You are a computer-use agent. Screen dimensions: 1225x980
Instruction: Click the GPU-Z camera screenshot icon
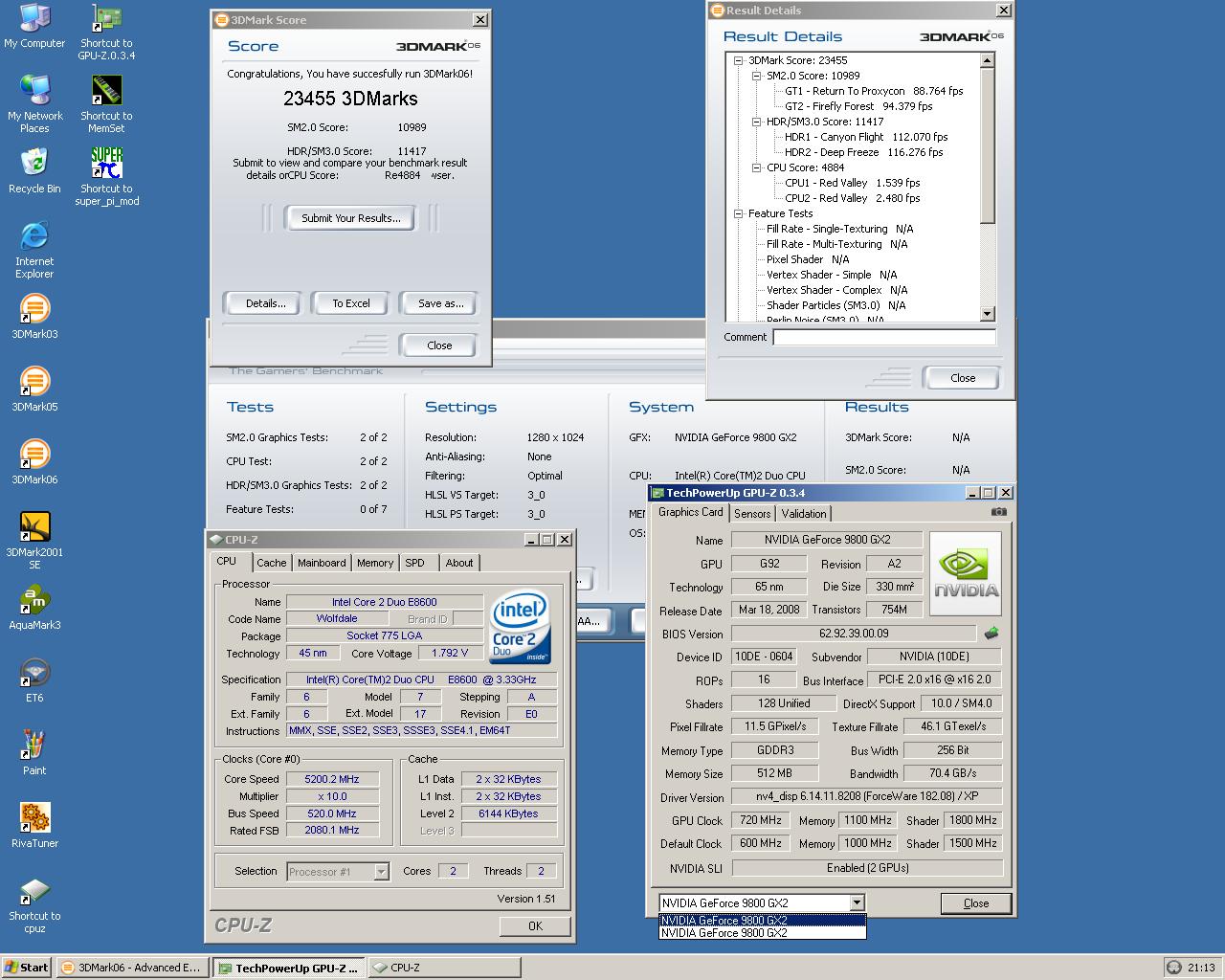(x=998, y=512)
